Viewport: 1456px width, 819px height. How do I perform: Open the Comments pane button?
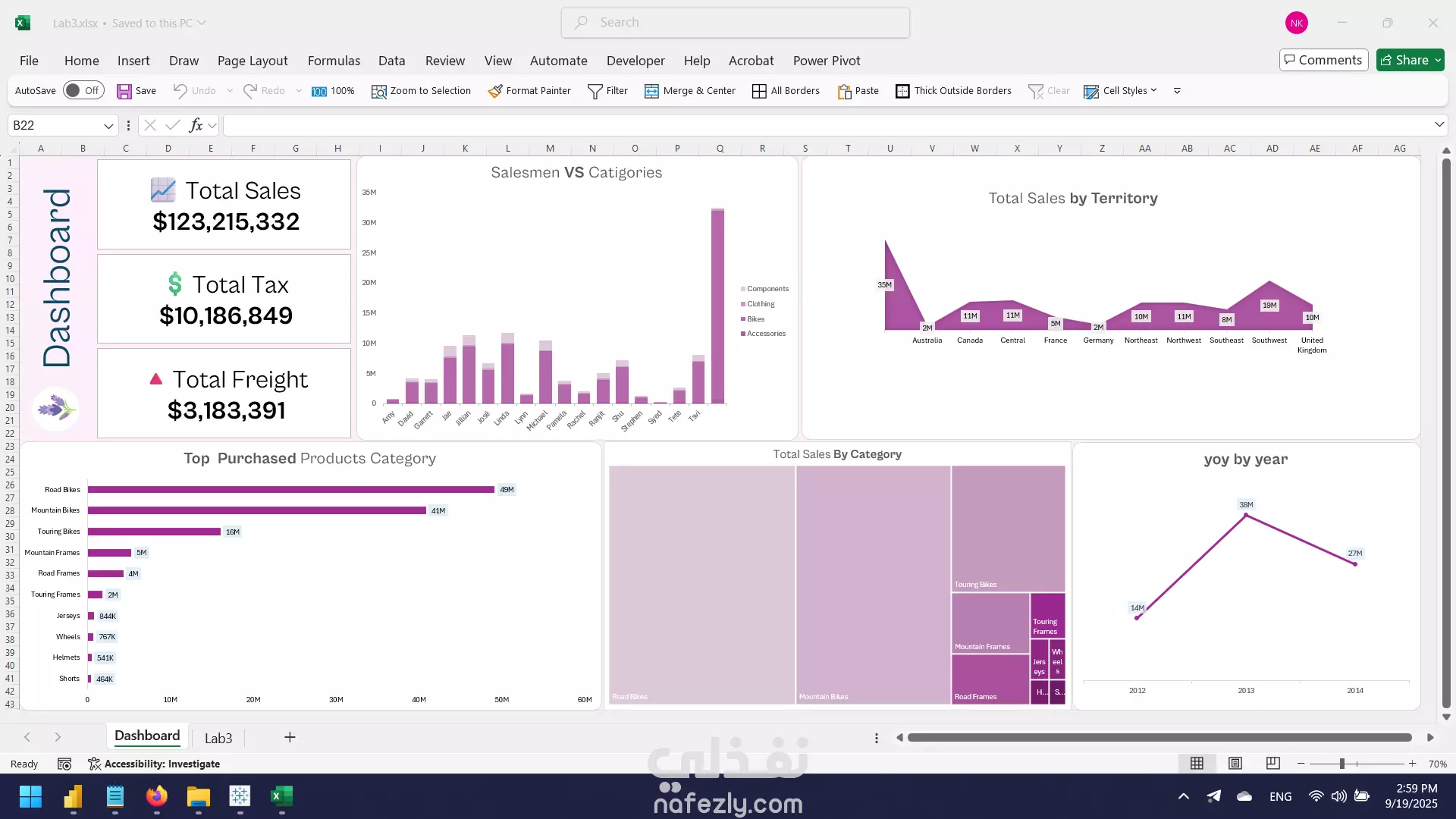(1323, 60)
